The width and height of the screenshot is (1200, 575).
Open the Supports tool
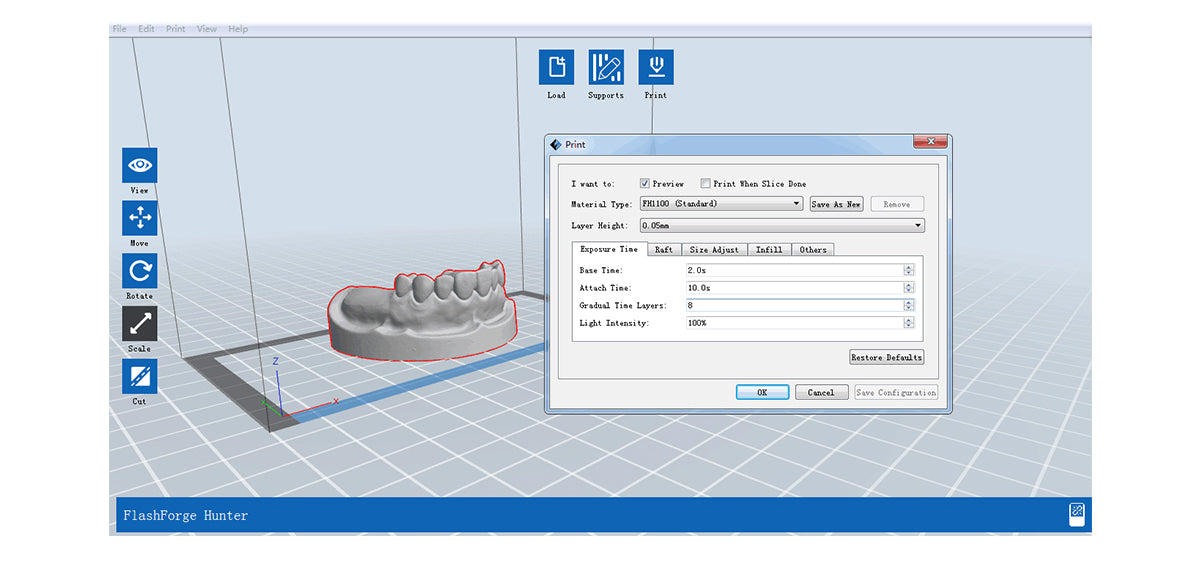(x=605, y=67)
